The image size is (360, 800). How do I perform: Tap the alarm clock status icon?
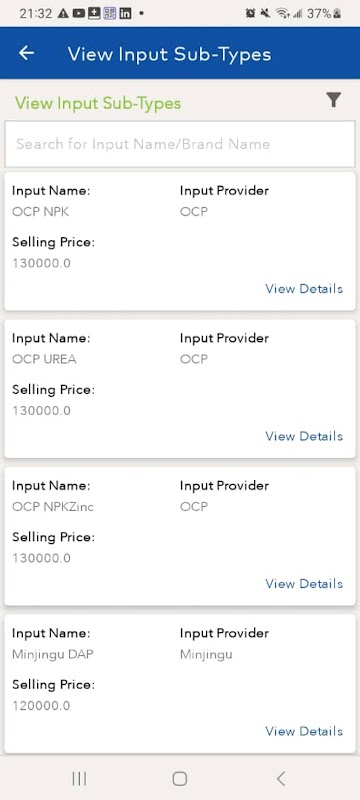click(x=250, y=14)
